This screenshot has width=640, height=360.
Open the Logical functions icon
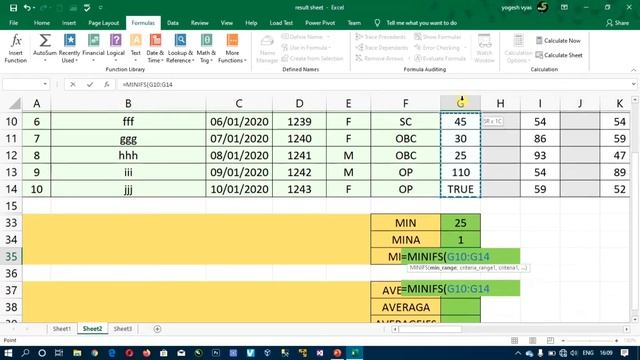coord(116,48)
